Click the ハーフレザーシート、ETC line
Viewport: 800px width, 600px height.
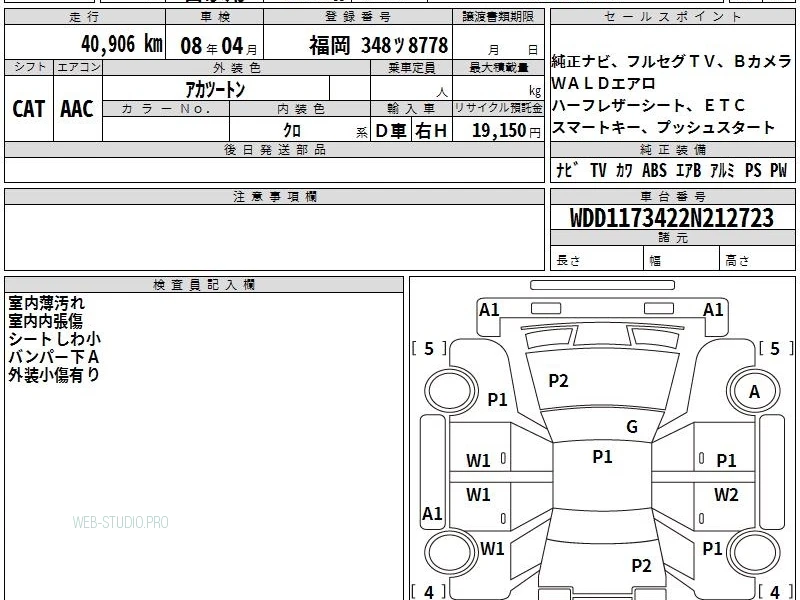[648, 105]
